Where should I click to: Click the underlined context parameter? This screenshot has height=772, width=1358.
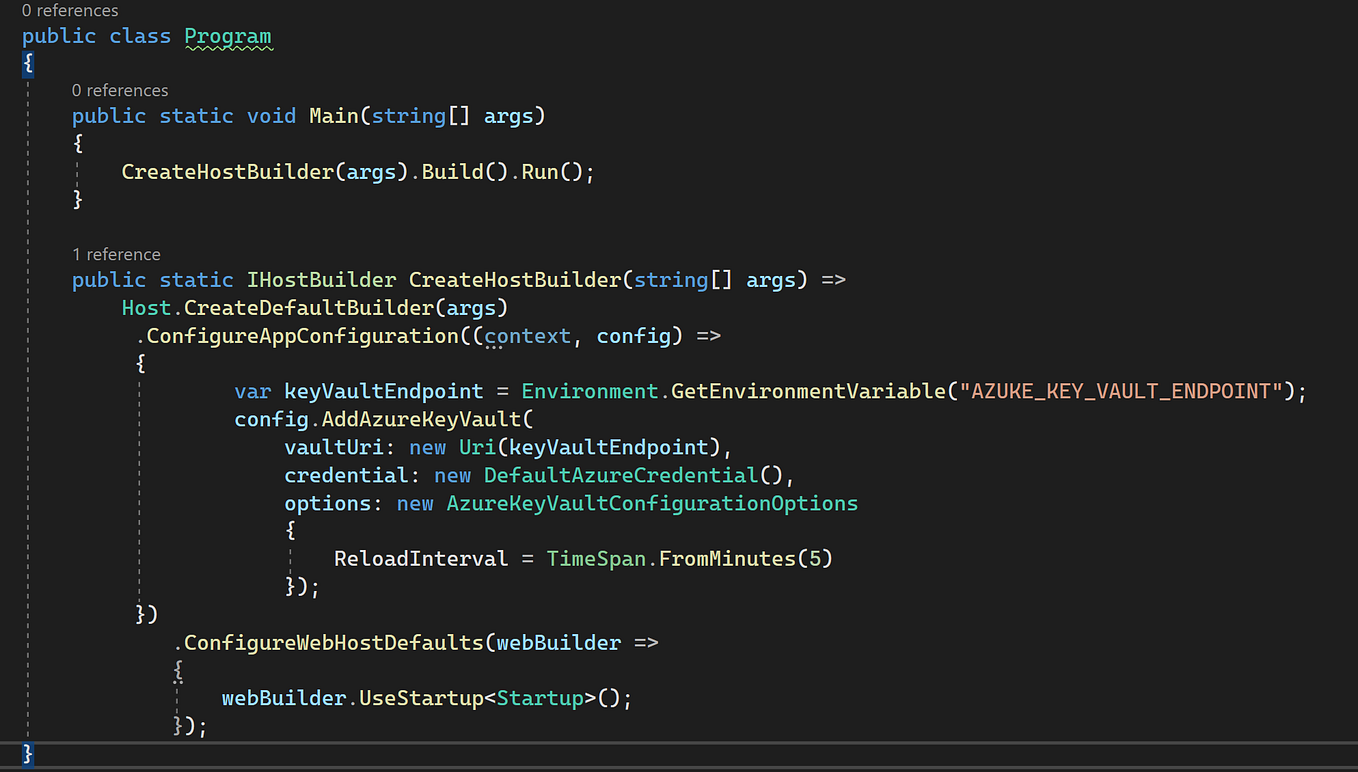526,335
